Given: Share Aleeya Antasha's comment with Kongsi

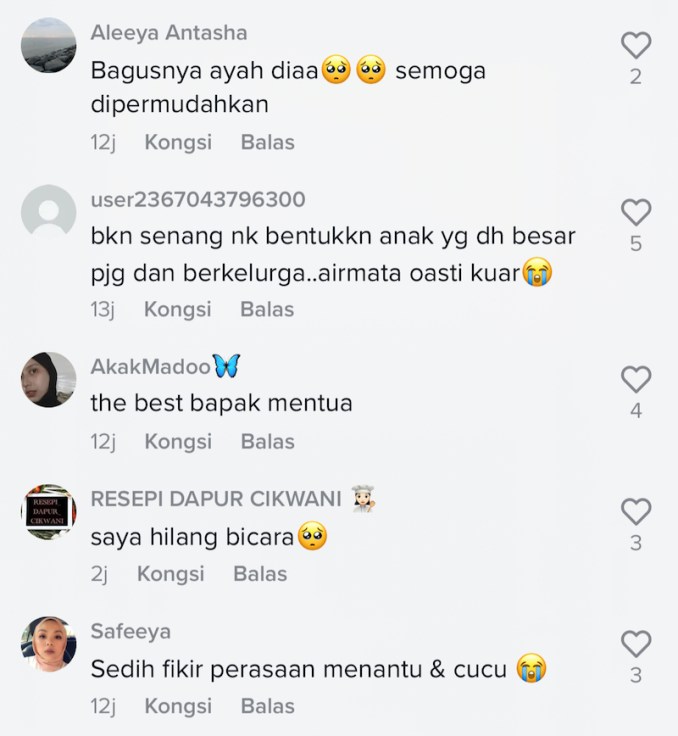Looking at the screenshot, I should [178, 142].
